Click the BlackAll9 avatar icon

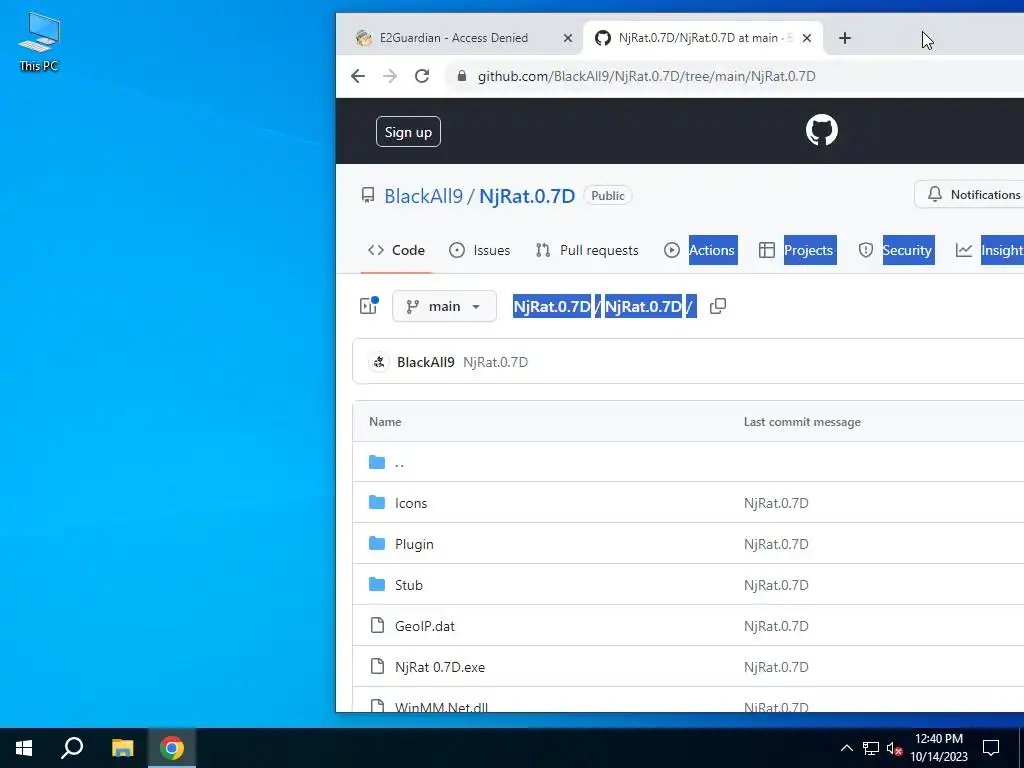click(x=379, y=362)
